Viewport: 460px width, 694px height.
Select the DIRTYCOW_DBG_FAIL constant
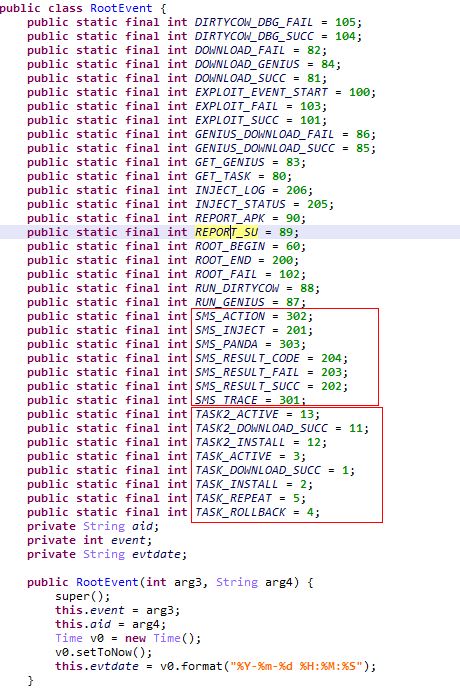tap(254, 22)
